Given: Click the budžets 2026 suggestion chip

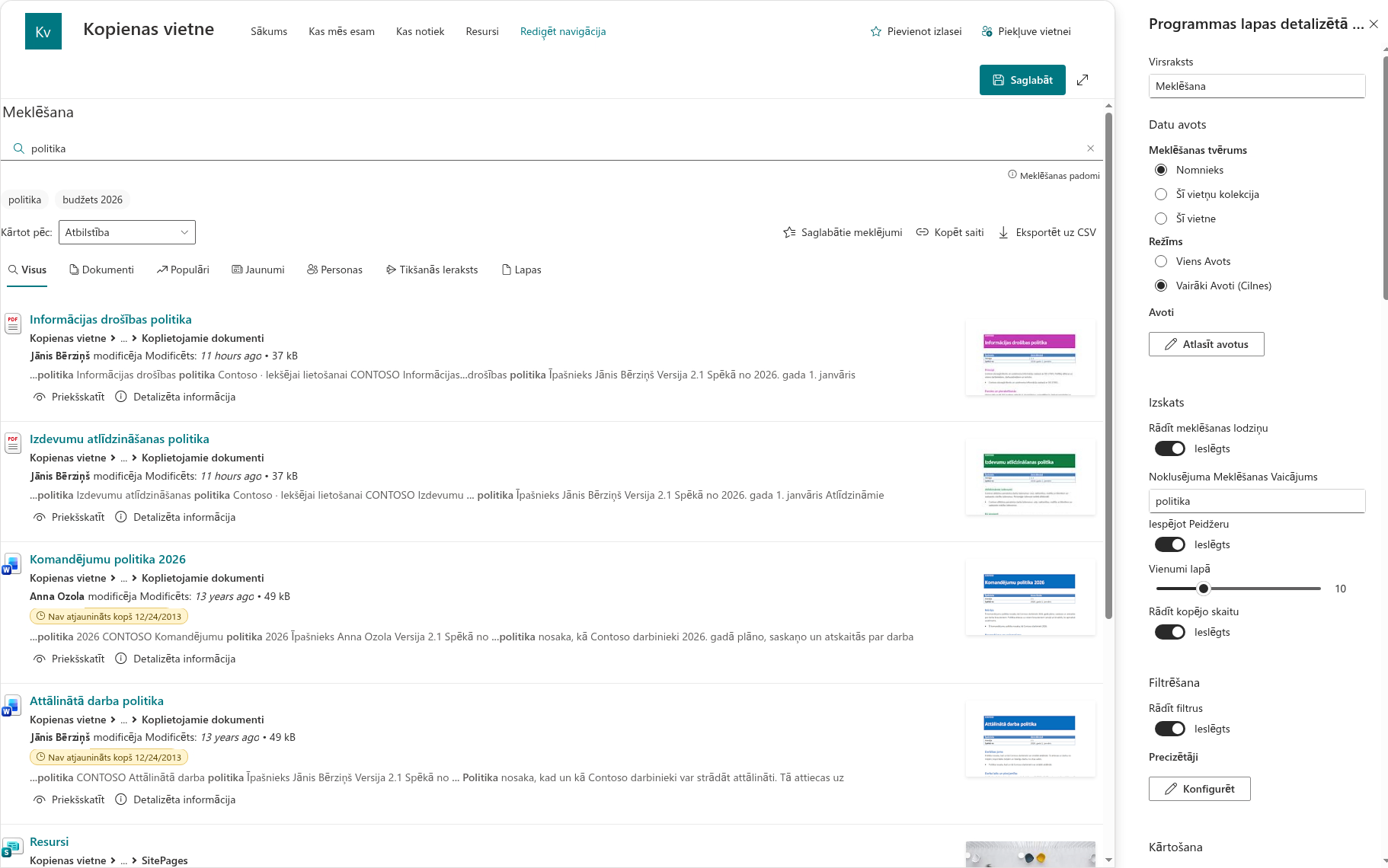Looking at the screenshot, I should 92,199.
